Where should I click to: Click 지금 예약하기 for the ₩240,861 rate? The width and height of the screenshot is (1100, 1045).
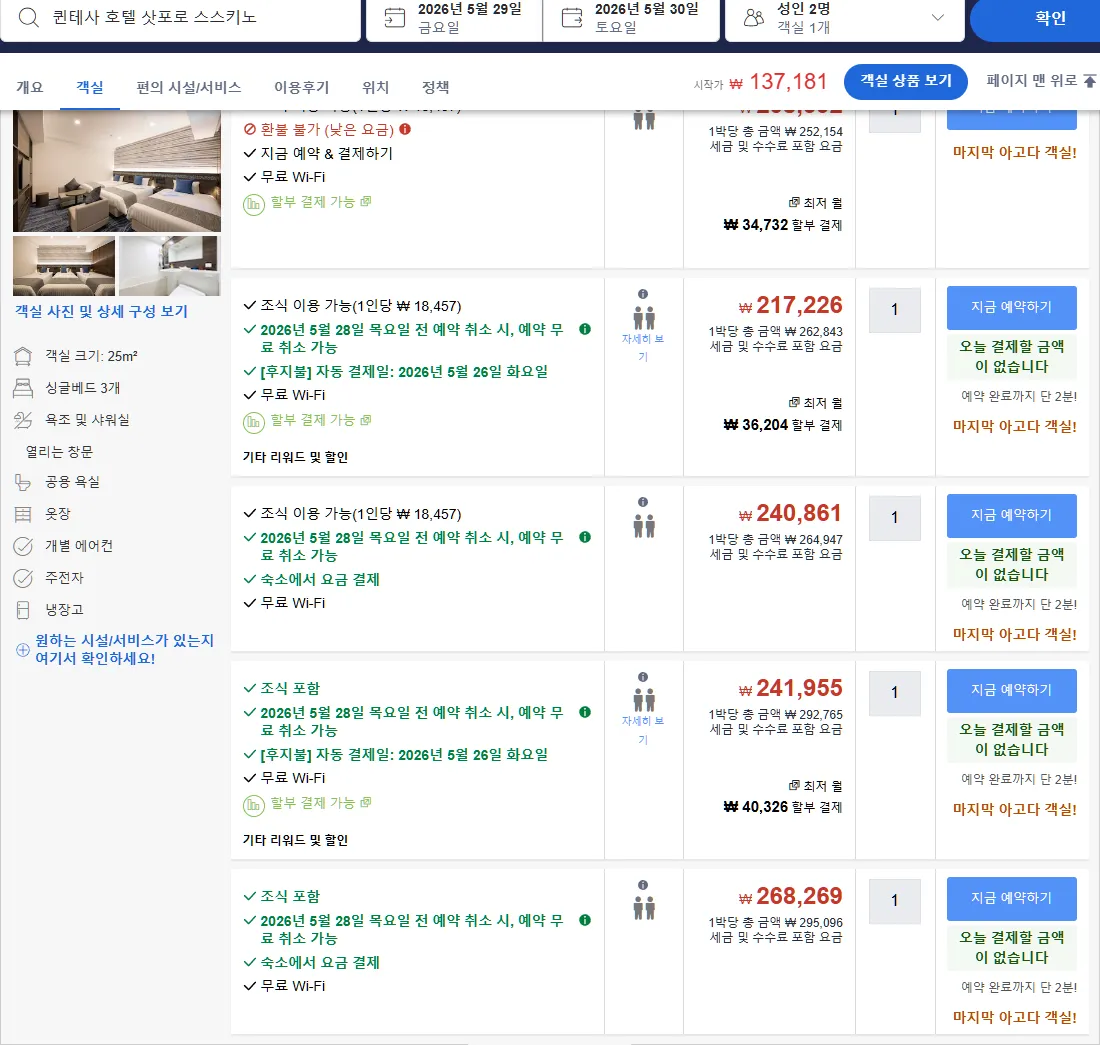[x=1012, y=515]
